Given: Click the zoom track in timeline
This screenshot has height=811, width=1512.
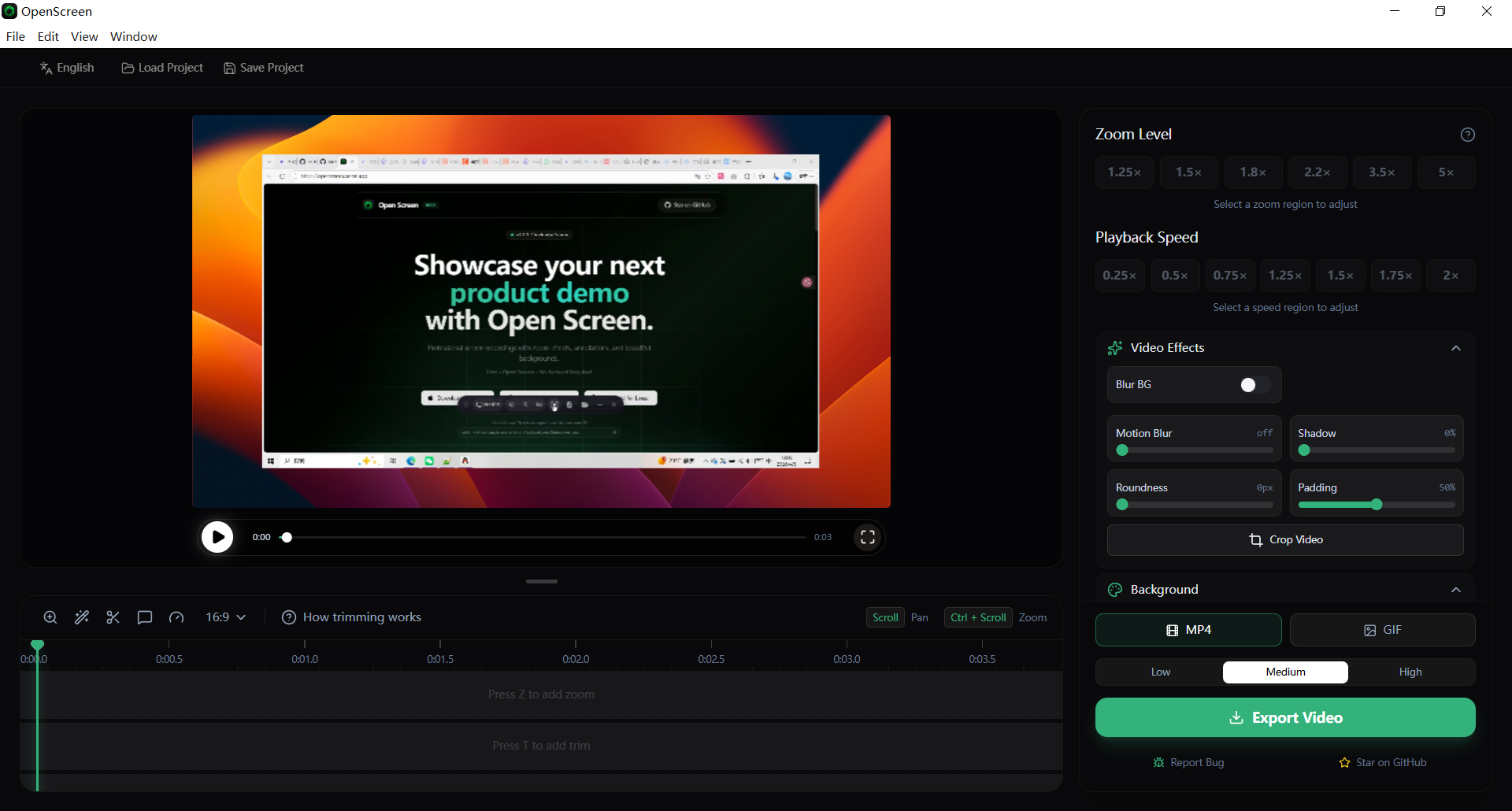Looking at the screenshot, I should 541,694.
